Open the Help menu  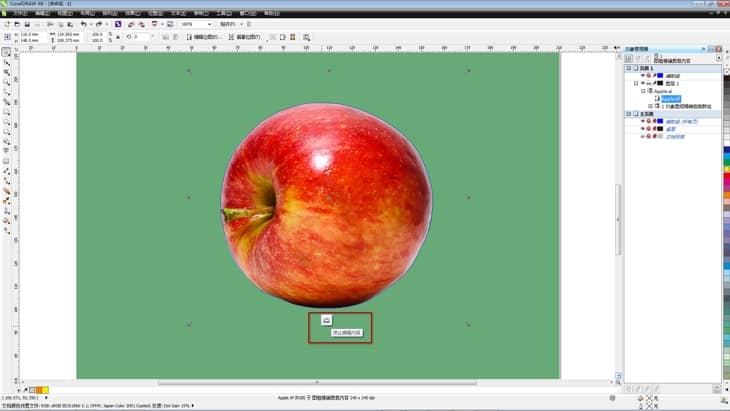(271, 13)
